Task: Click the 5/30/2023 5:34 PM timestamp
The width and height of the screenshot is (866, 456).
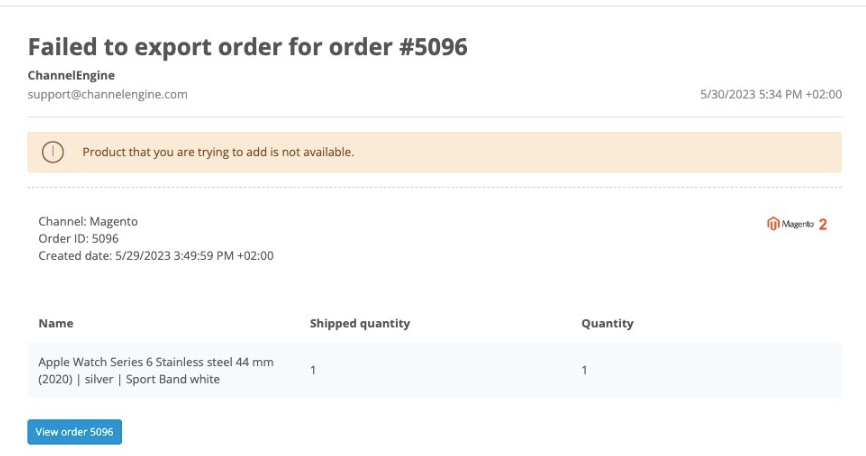Action: click(x=771, y=95)
